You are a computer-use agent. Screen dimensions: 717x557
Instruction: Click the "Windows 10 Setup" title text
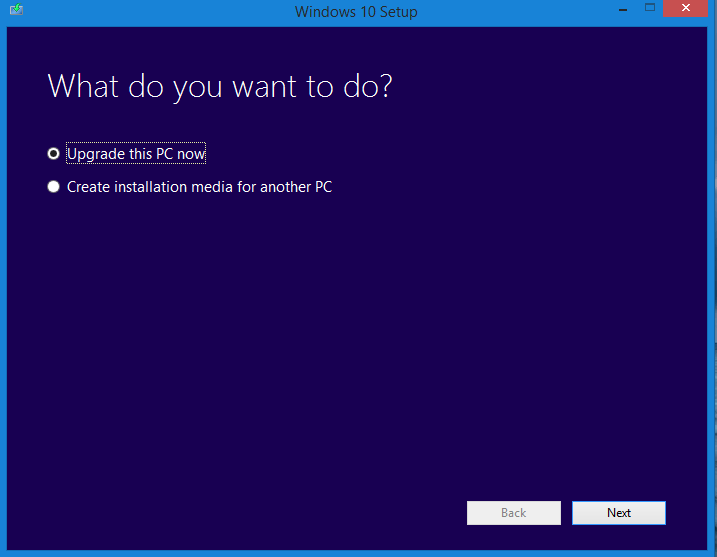356,11
